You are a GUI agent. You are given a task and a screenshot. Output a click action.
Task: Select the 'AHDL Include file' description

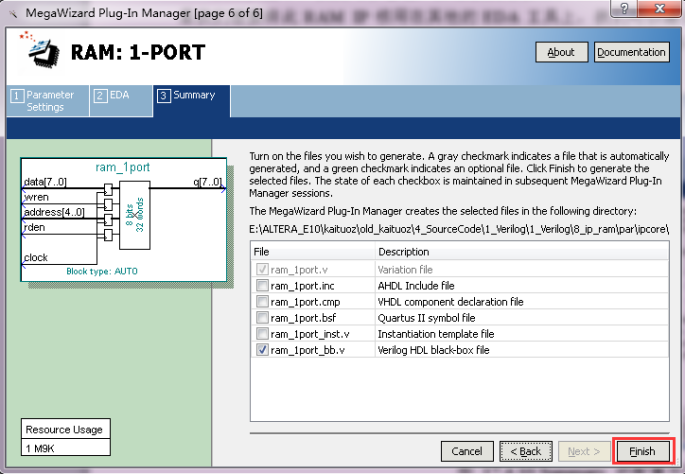(x=416, y=286)
